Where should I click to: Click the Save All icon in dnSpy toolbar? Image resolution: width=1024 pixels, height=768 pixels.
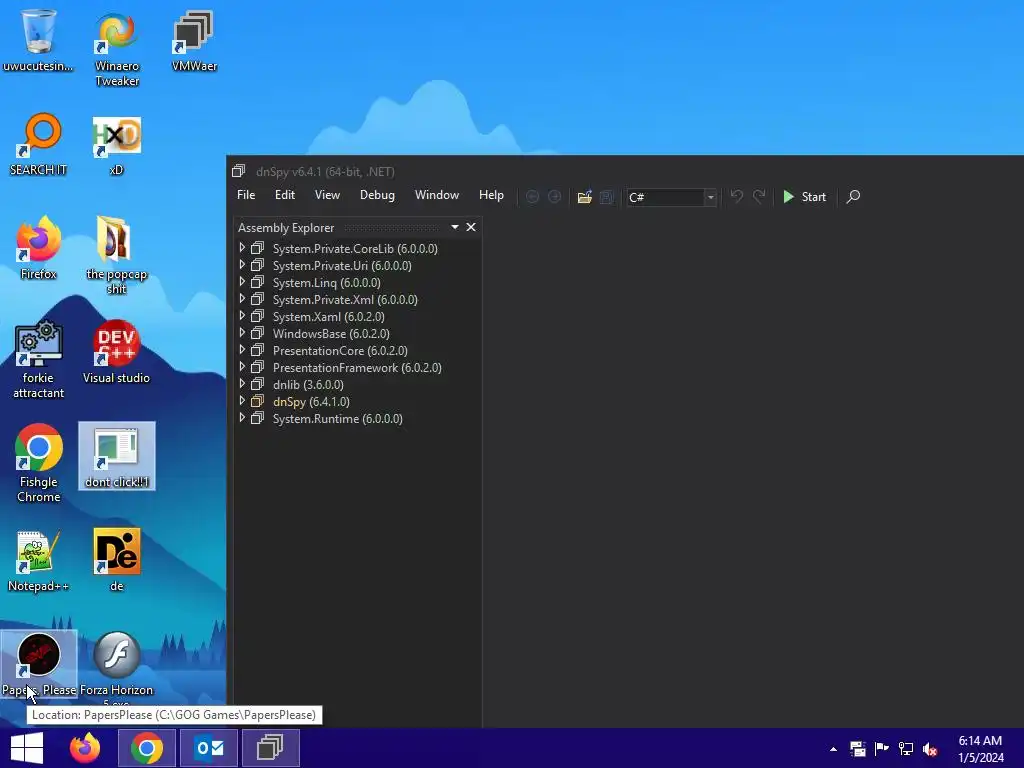coord(607,197)
